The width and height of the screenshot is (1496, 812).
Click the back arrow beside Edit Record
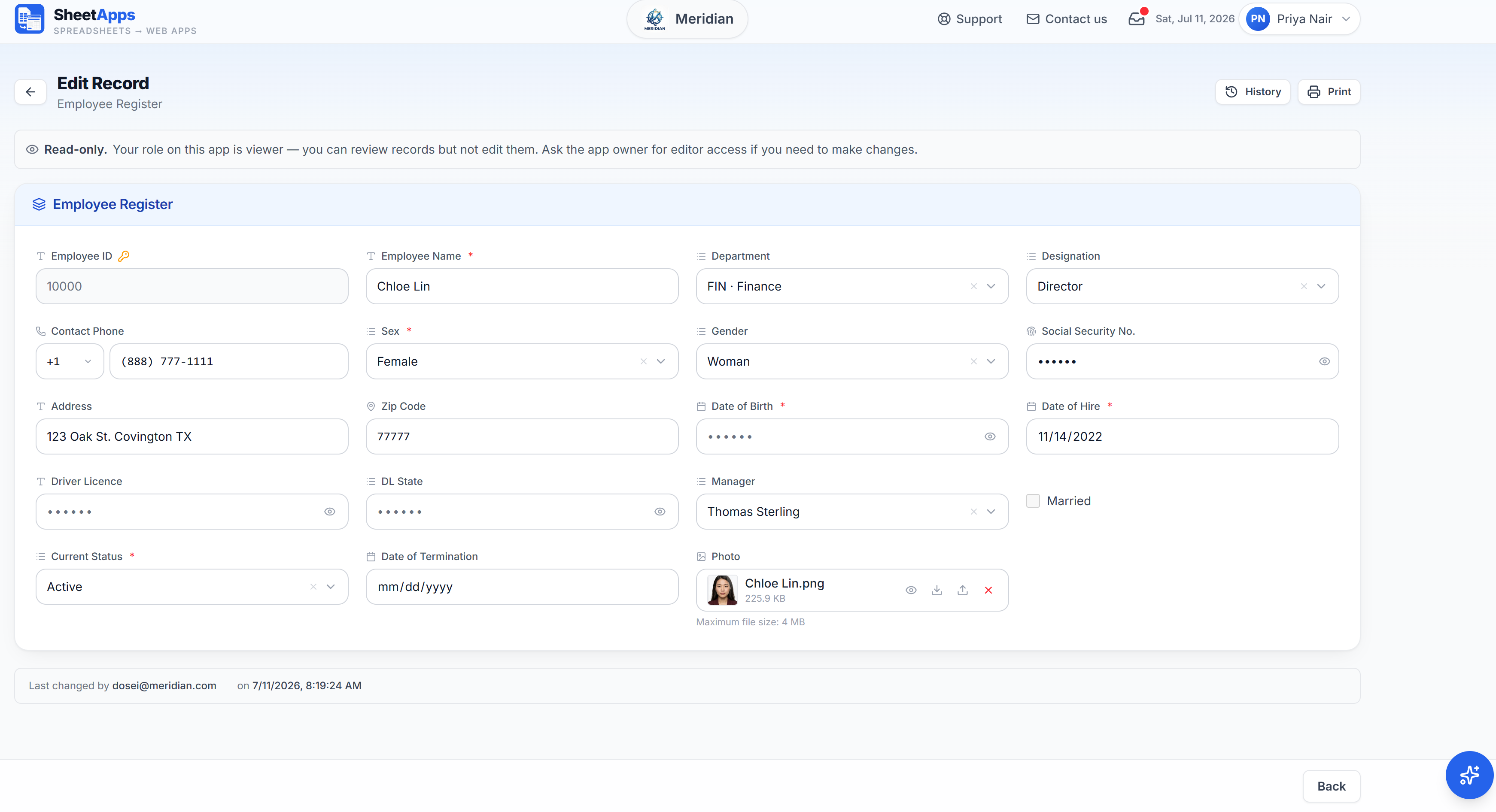pyautogui.click(x=30, y=92)
